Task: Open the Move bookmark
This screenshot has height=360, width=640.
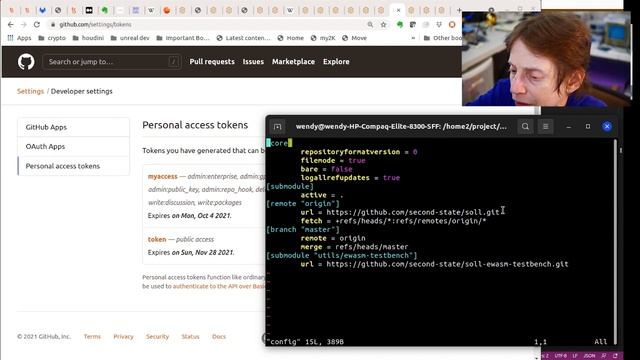Action: click(x=354, y=38)
